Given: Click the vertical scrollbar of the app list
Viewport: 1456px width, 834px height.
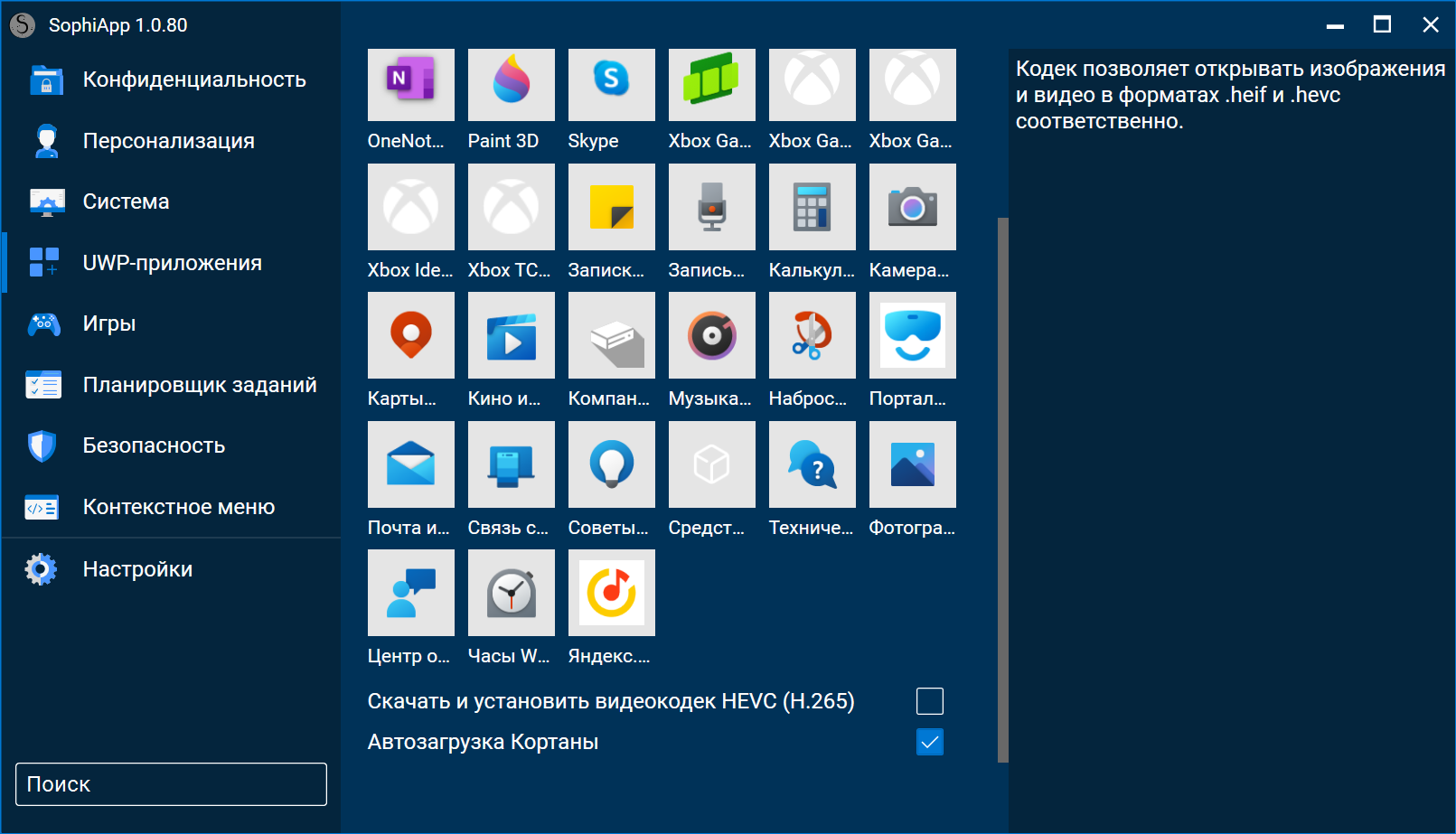Looking at the screenshot, I should coord(1002,490).
